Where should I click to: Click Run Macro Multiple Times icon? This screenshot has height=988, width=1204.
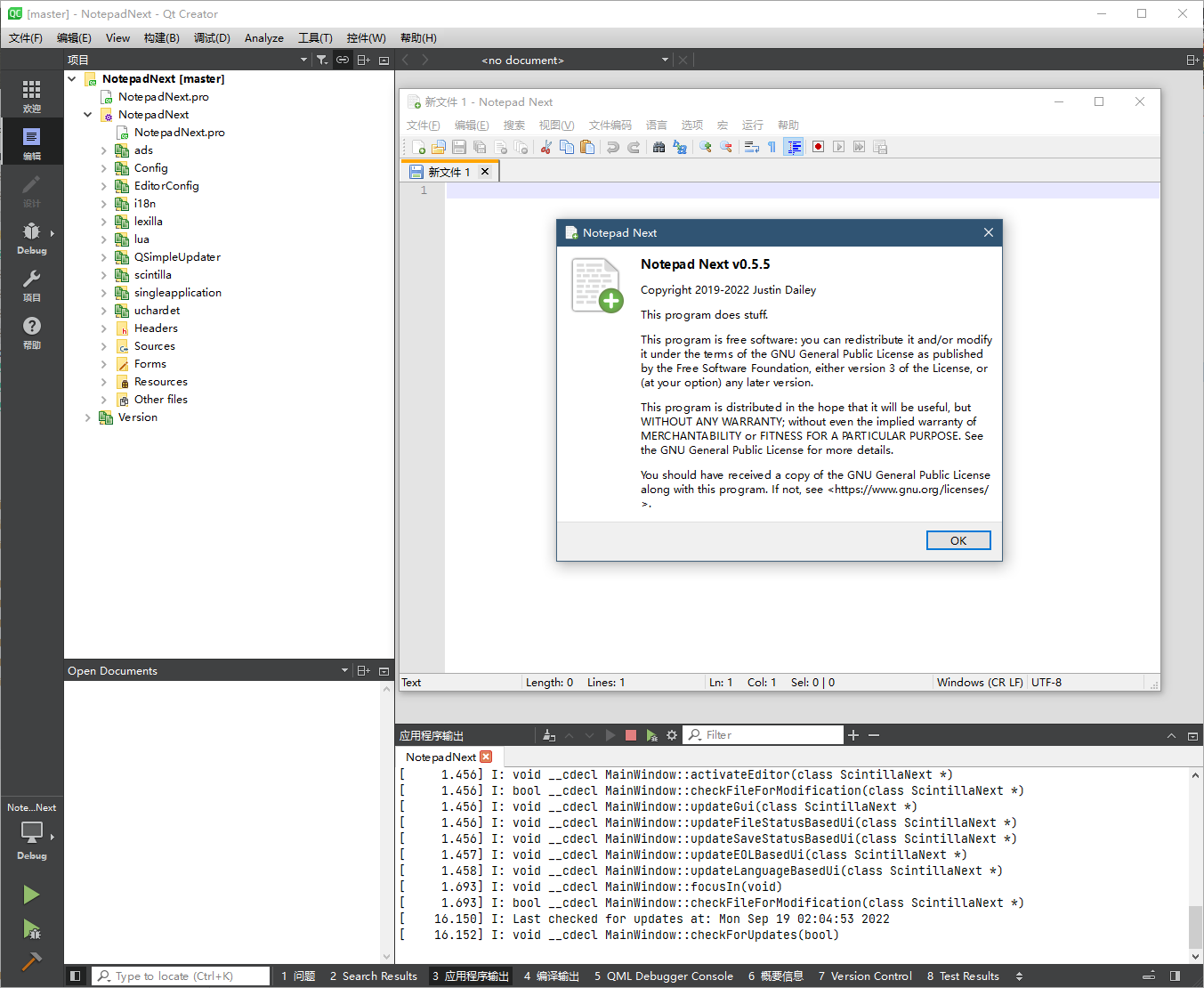click(x=859, y=147)
